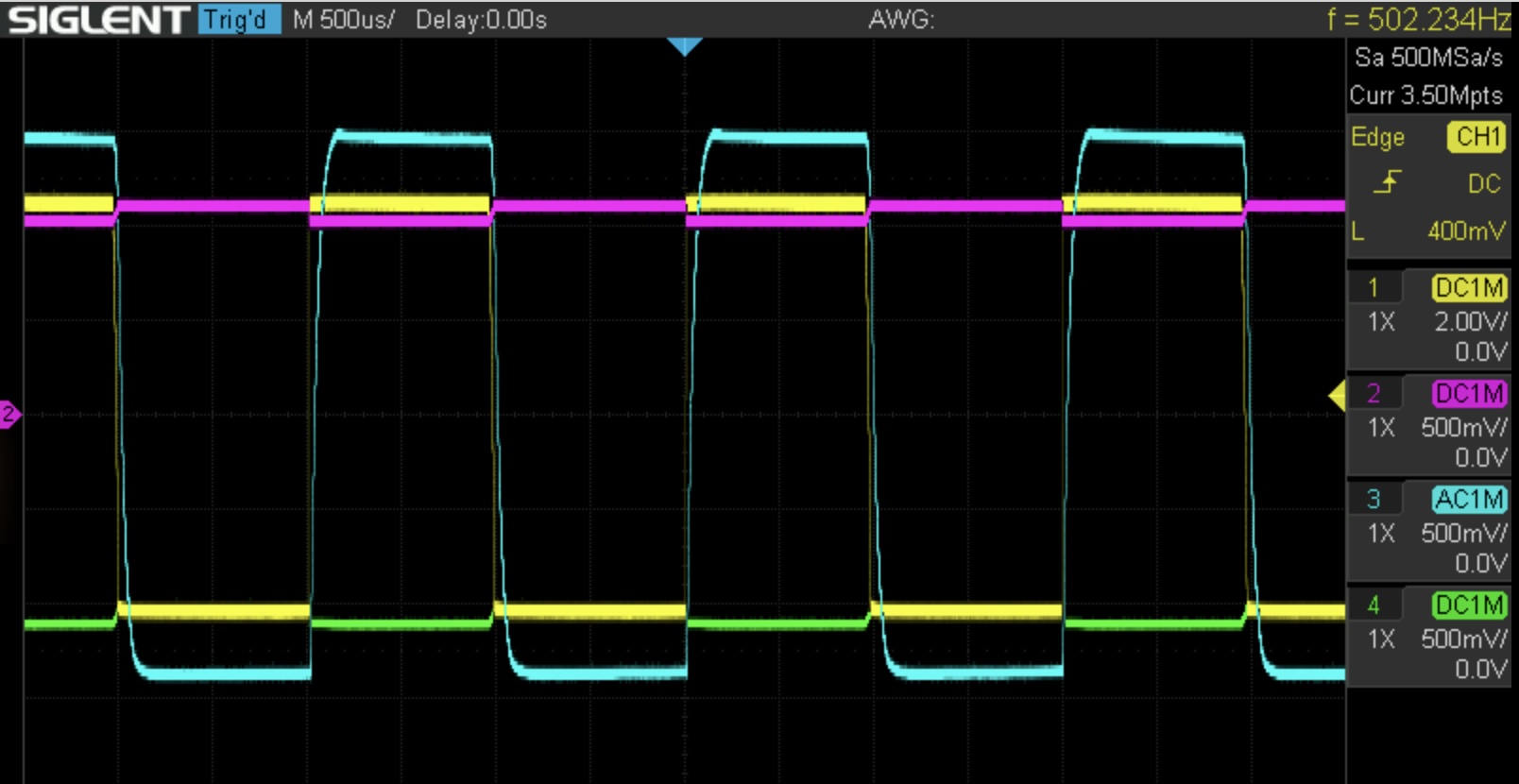Click the rising edge slope icon

pyautogui.click(x=1387, y=181)
